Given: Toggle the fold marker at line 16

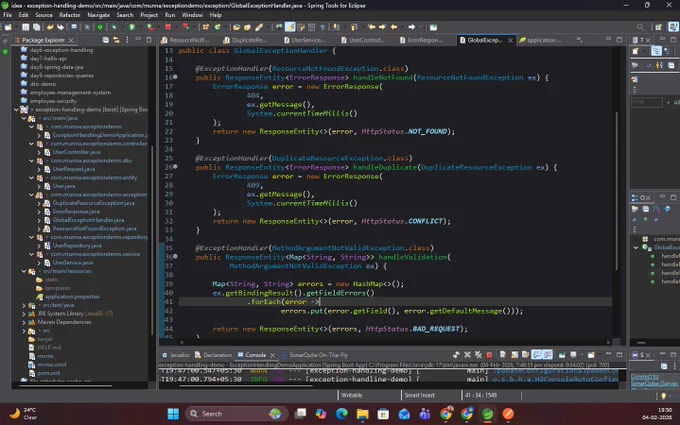Looking at the screenshot, I should [x=175, y=77].
